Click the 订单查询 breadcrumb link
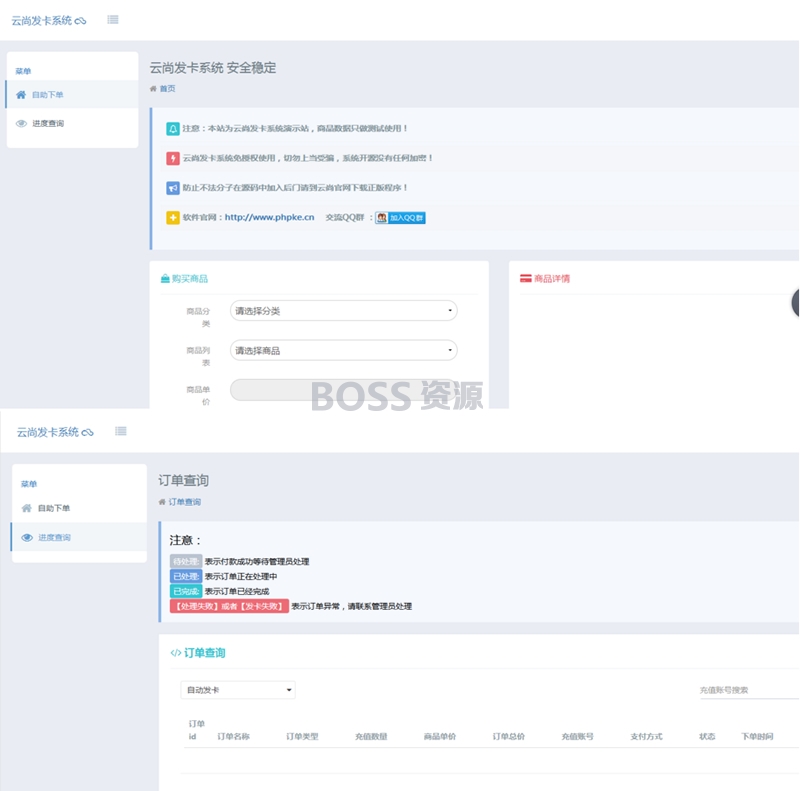Image resolution: width=800 pixels, height=791 pixels. 185,502
